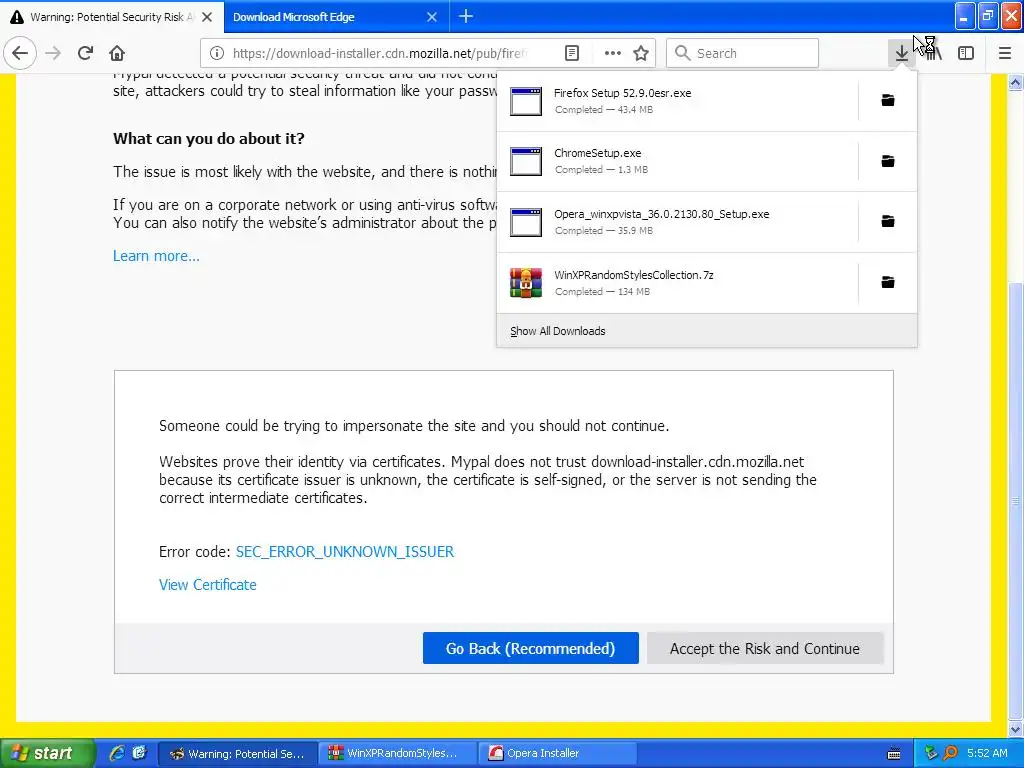Screen dimensions: 1024x768
Task: Run Opera_winxpvista_36.0.2130.80_Setup.exe download
Action: [677, 222]
